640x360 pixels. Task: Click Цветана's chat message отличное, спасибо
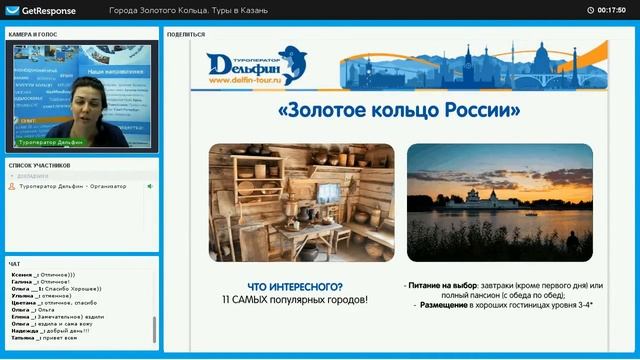click(54, 303)
